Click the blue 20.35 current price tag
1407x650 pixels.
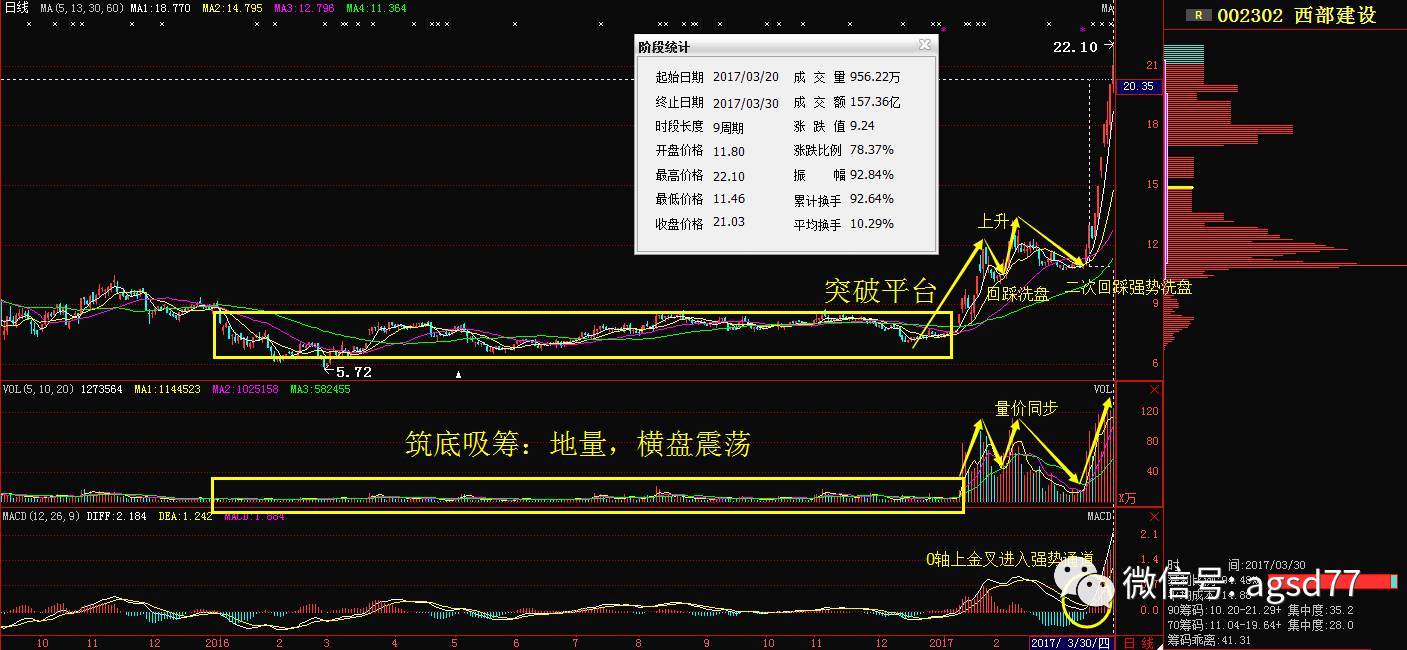1141,87
